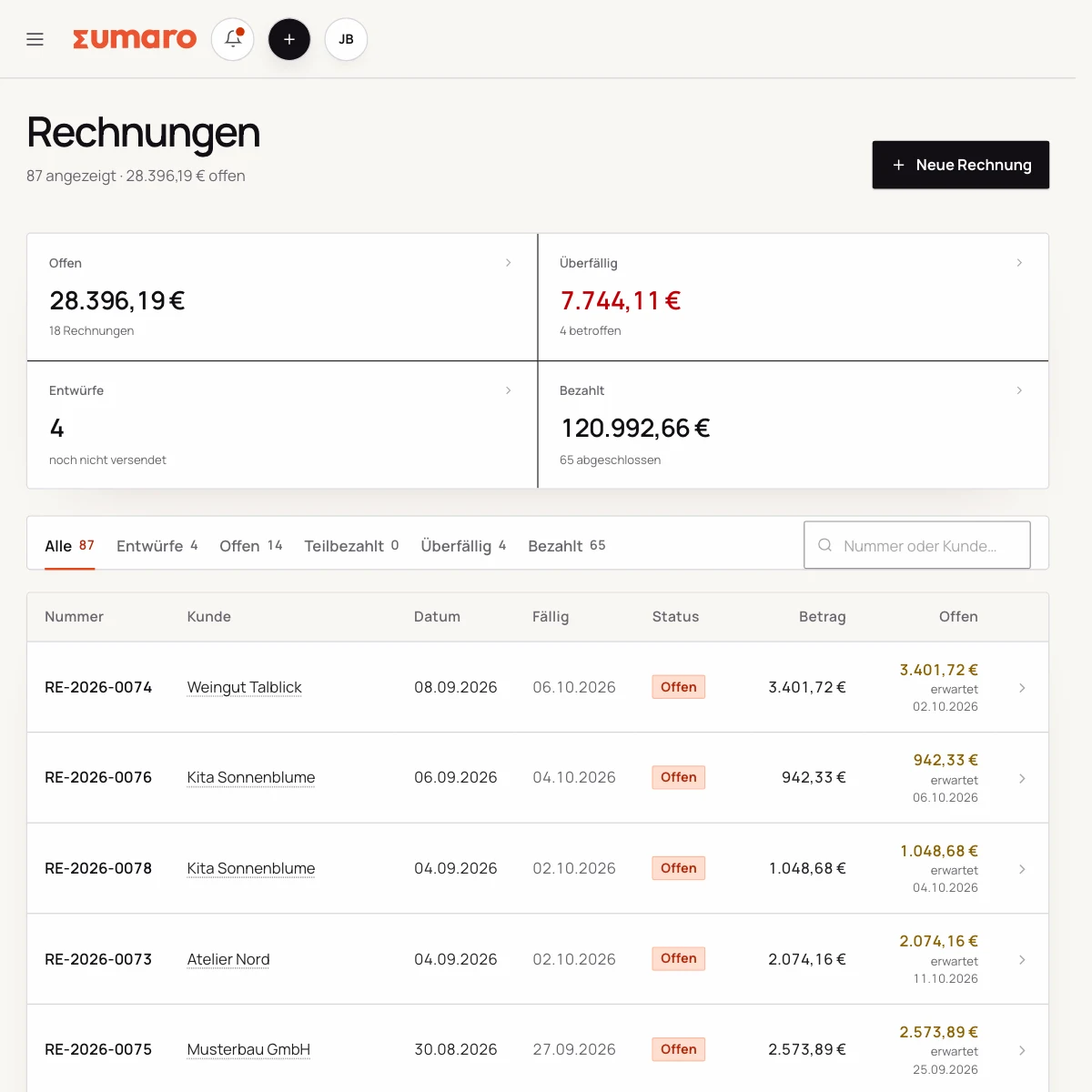Open row RE-2026-0075 chevron arrow
Viewport: 1092px width, 1092px height.
tap(1022, 1050)
